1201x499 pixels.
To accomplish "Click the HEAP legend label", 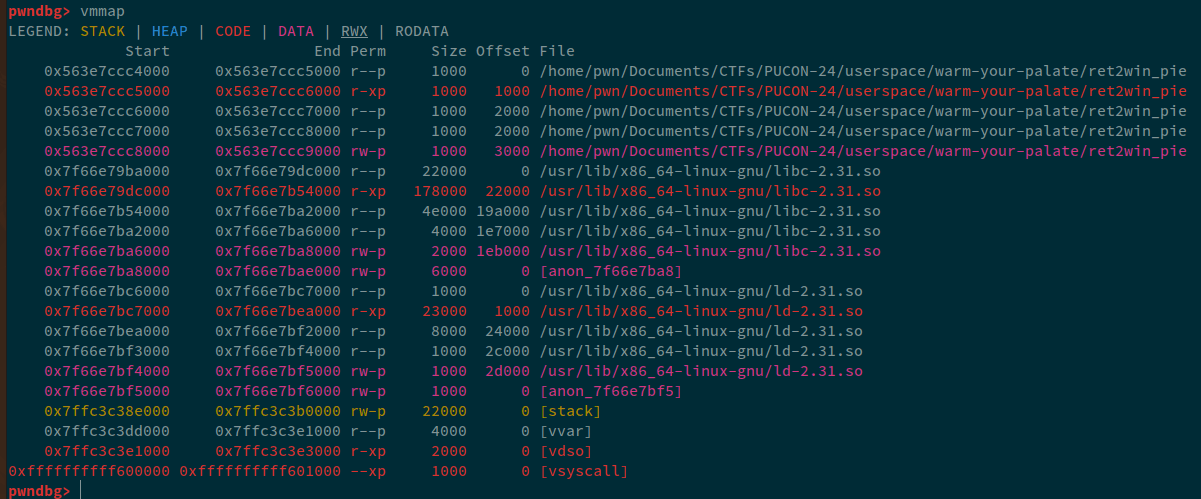I will point(169,31).
